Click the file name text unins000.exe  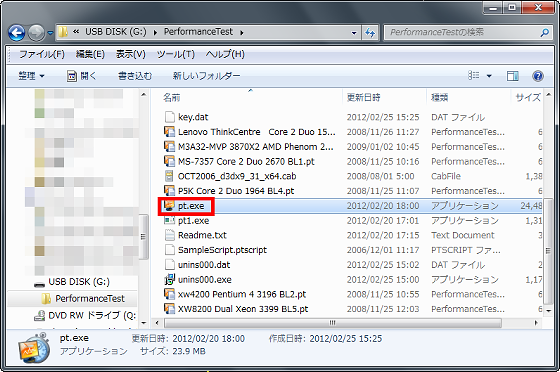click(x=205, y=280)
